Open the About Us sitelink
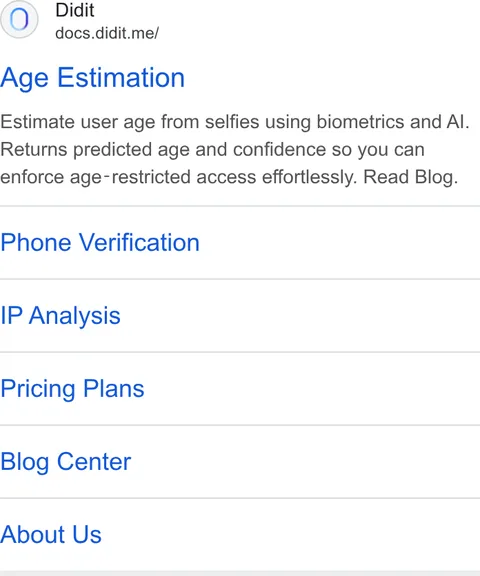Screen dimensions: 480x576 pyautogui.click(x=51, y=534)
